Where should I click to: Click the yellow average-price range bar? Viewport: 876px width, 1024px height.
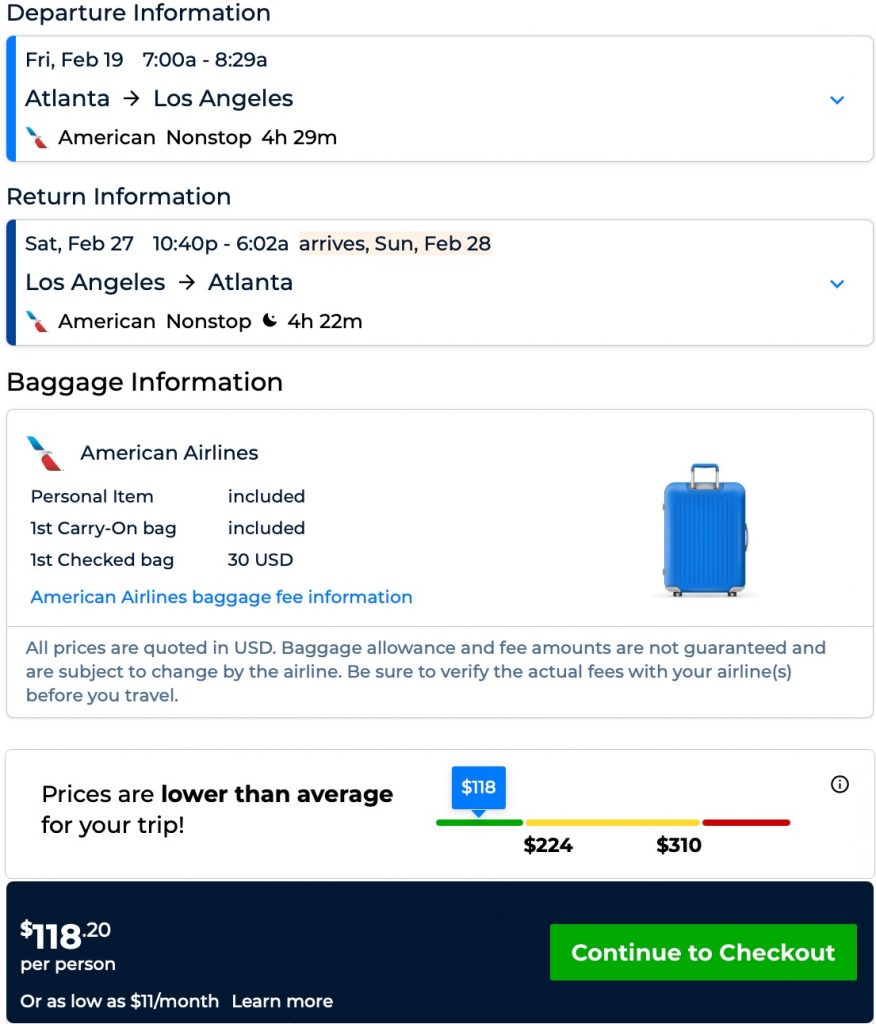click(x=612, y=823)
